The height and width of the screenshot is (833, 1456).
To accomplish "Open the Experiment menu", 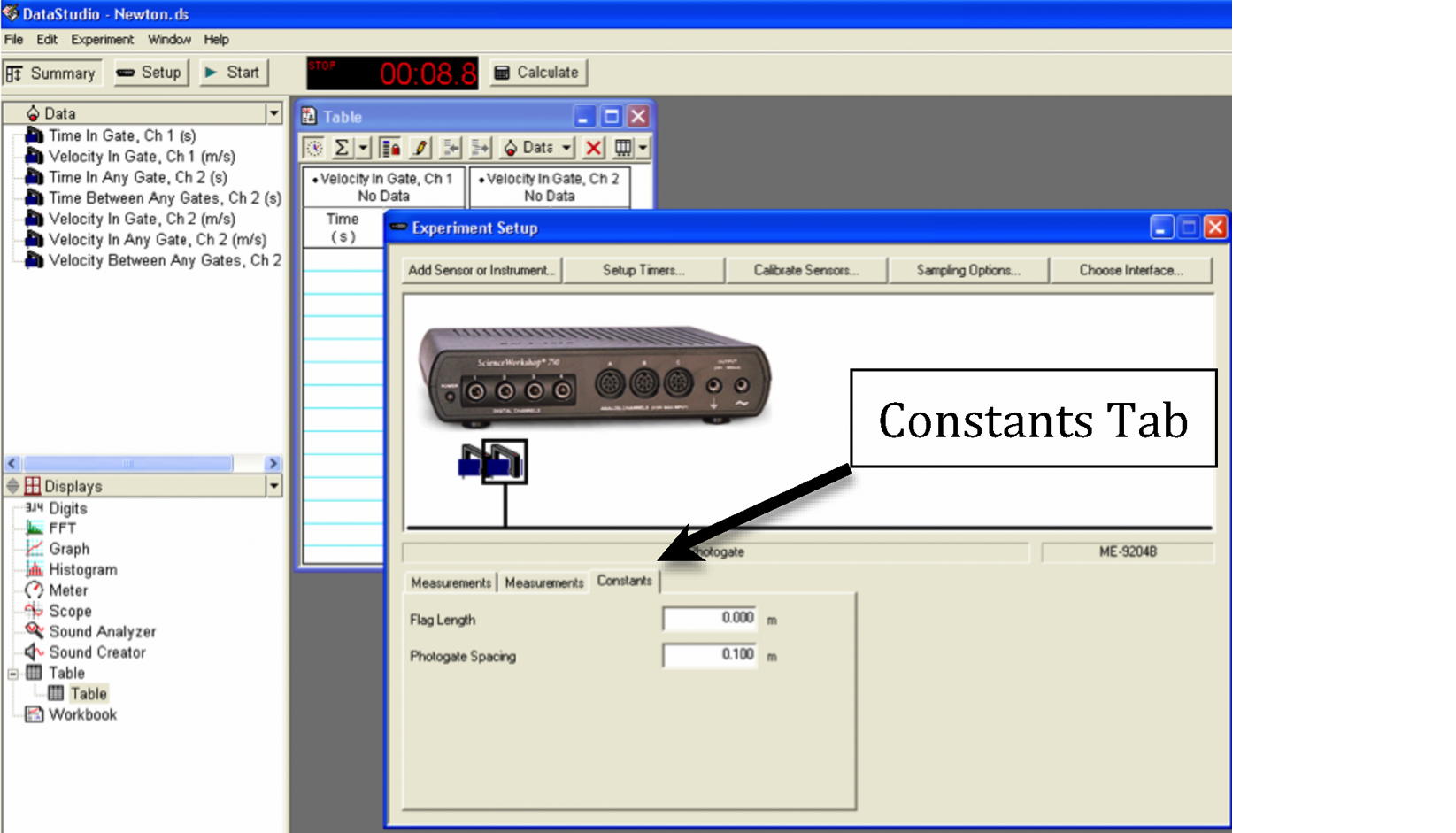I will (x=102, y=40).
